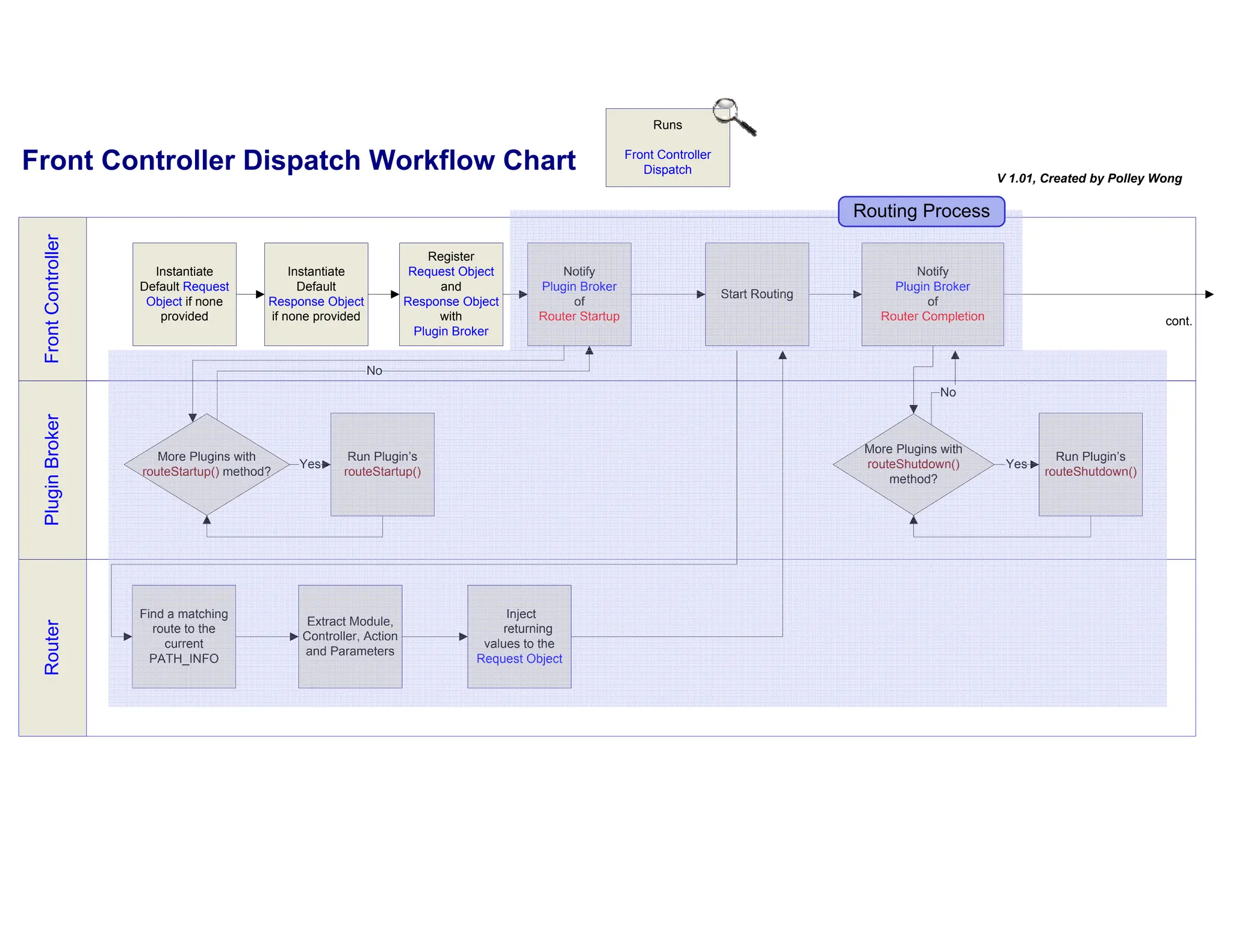This screenshot has width=1233, height=952.
Task: Click the routeShutdown() decision diamond
Action: pyautogui.click(x=913, y=464)
